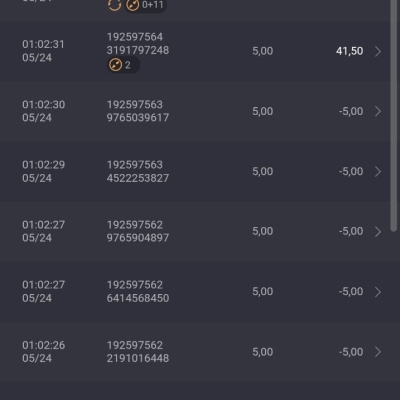400x400 pixels.
Task: Click the 5,00 stake in 01:02:26 row
Action: point(263,352)
